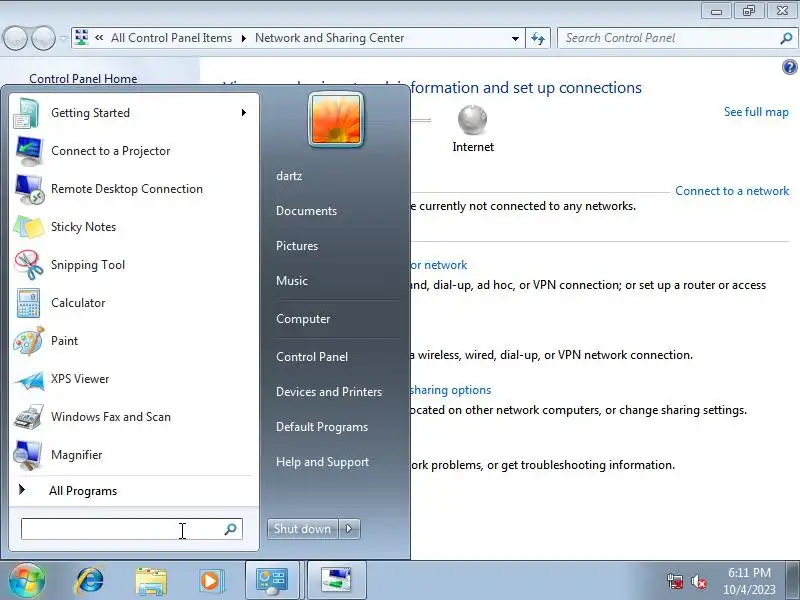Click the Control Panel help icon
Viewport: 800px width, 600px height.
[x=789, y=67]
